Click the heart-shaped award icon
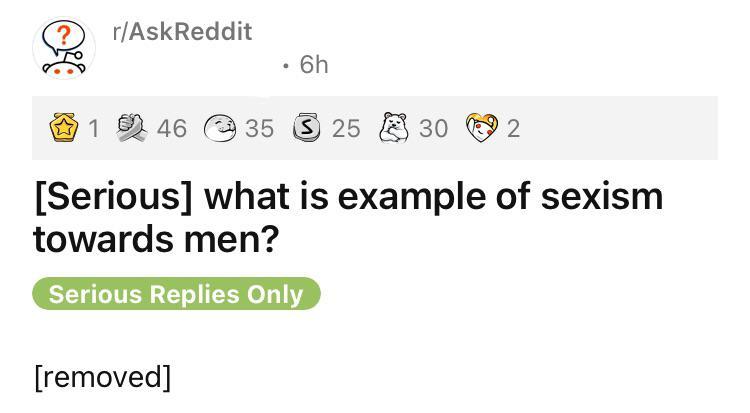The width and height of the screenshot is (750, 413). pos(481,128)
